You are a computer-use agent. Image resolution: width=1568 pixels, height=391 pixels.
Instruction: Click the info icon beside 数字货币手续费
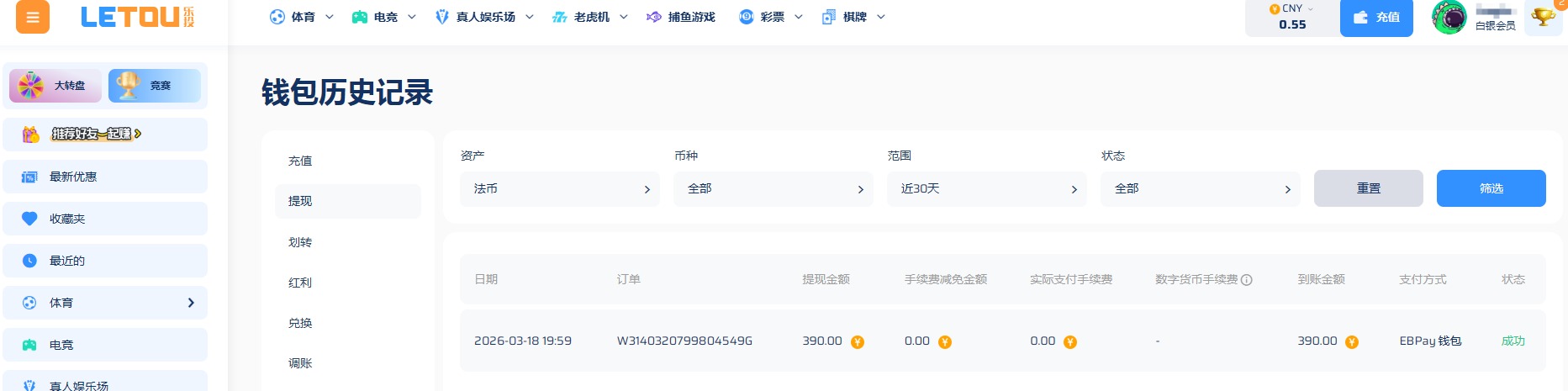1247,280
